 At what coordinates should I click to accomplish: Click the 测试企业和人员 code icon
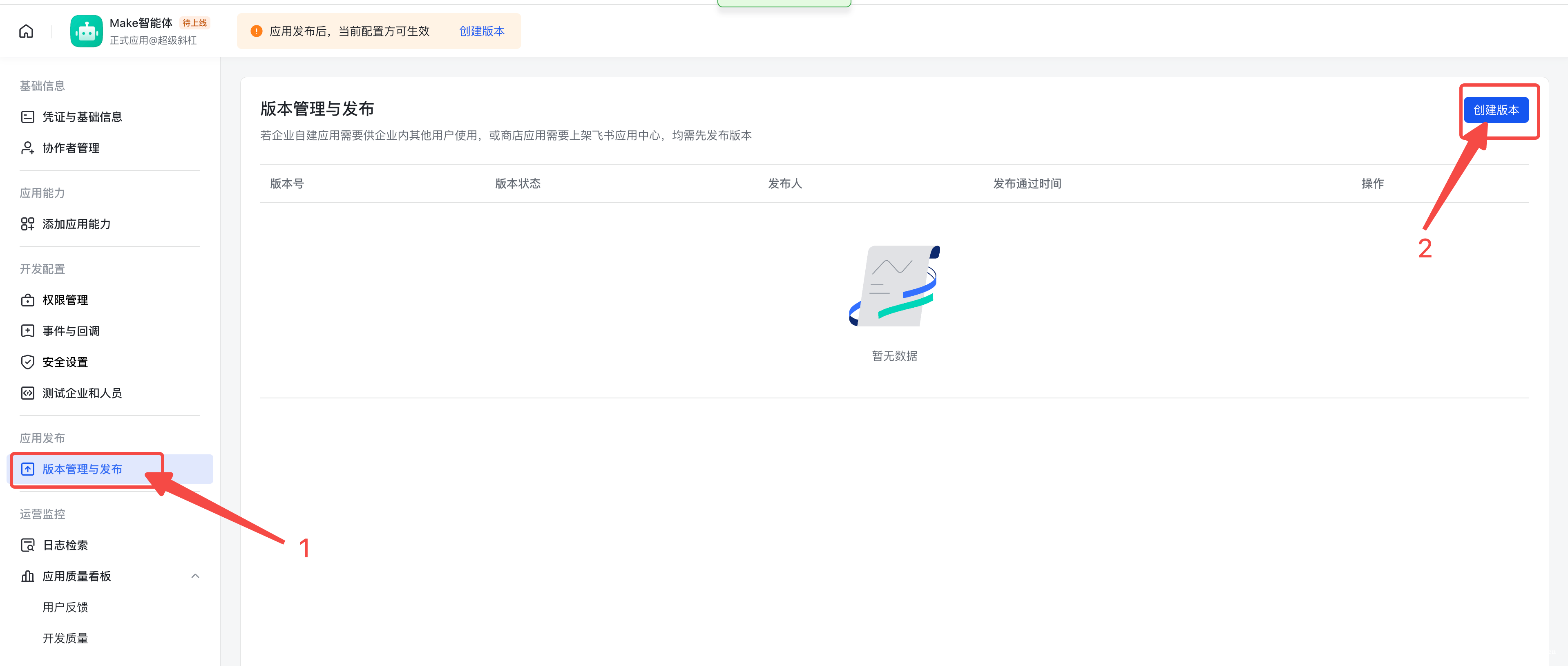(x=27, y=393)
